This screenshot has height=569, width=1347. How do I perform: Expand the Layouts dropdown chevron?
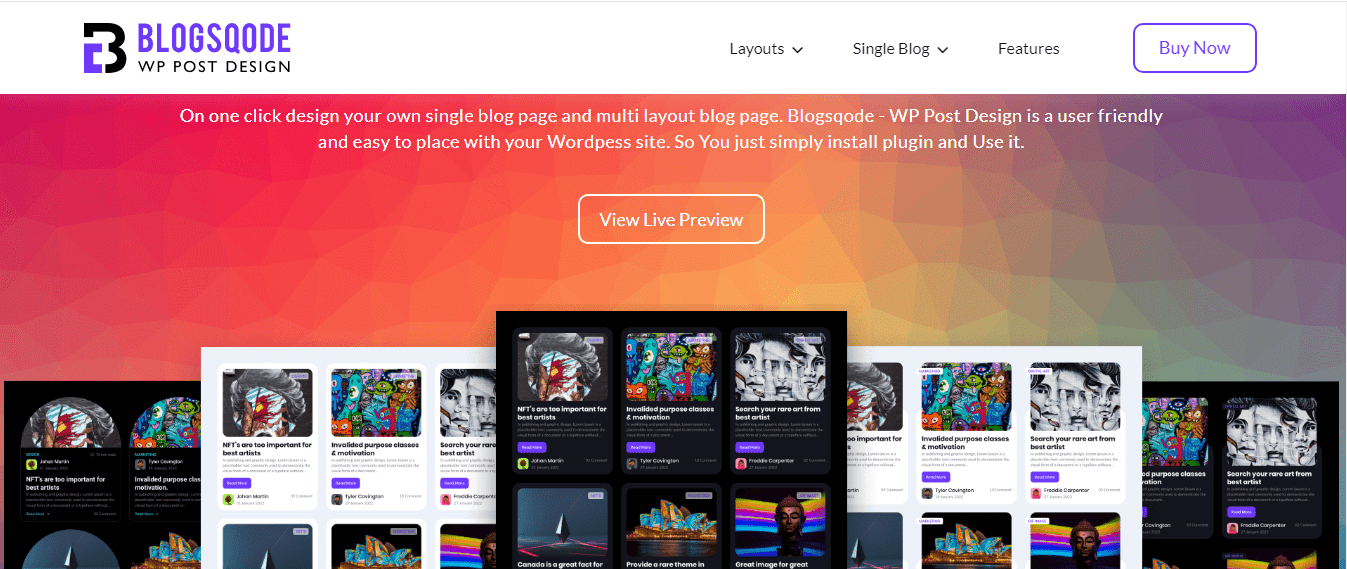pyautogui.click(x=798, y=50)
